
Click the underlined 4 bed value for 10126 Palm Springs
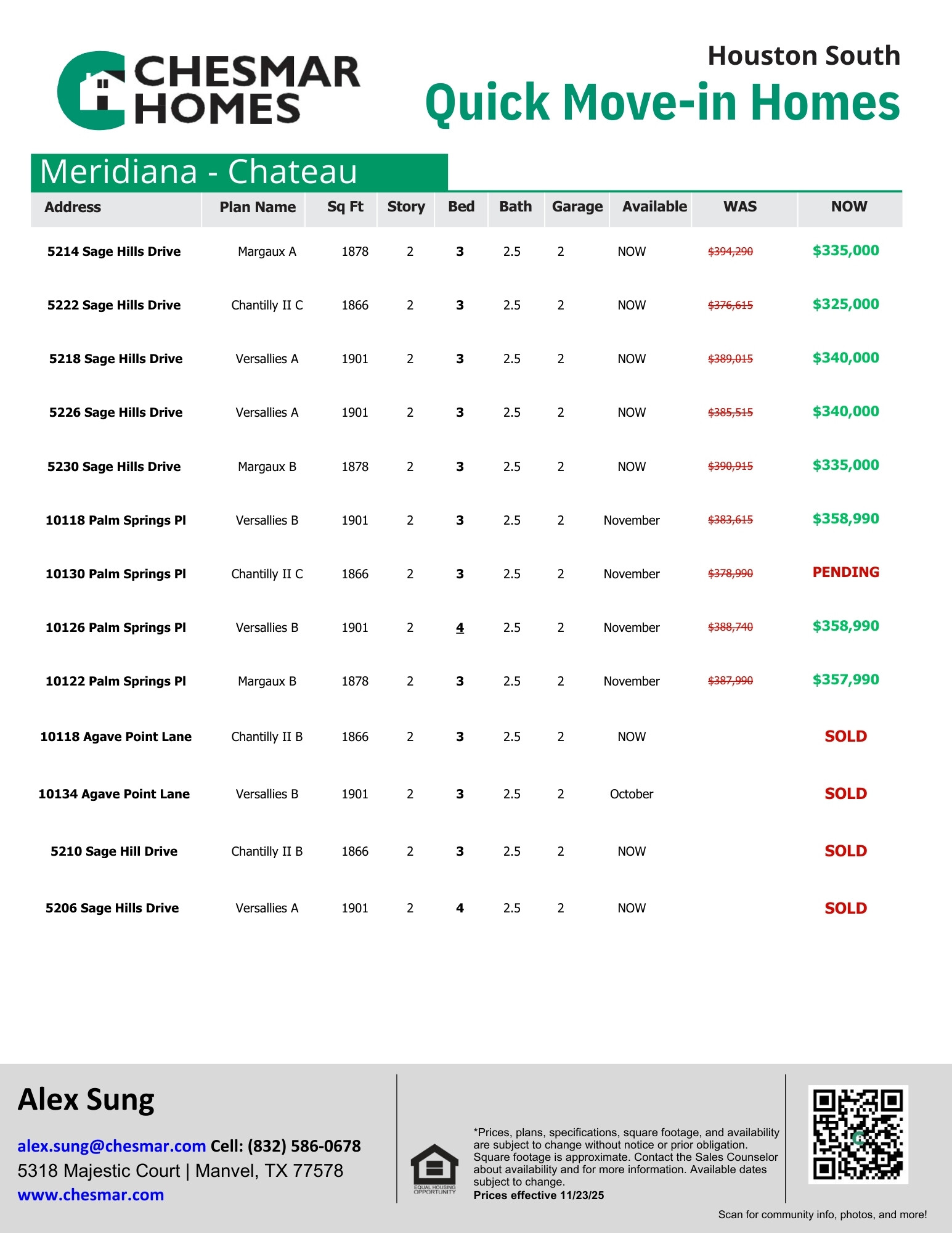point(460,628)
